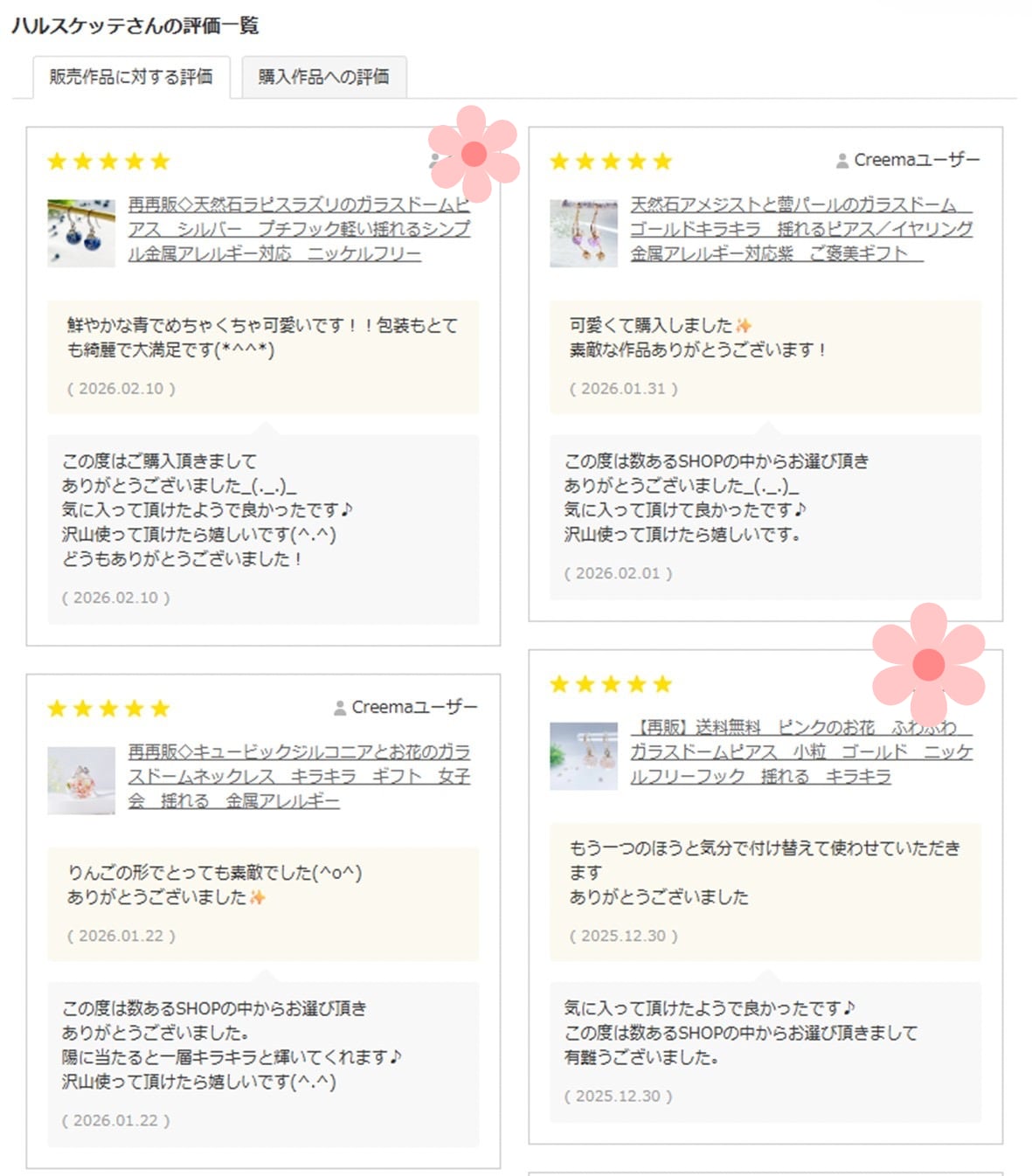The width and height of the screenshot is (1032, 1176).
Task: Click the blue lapis lazuli earrings thumbnail
Action: (81, 233)
